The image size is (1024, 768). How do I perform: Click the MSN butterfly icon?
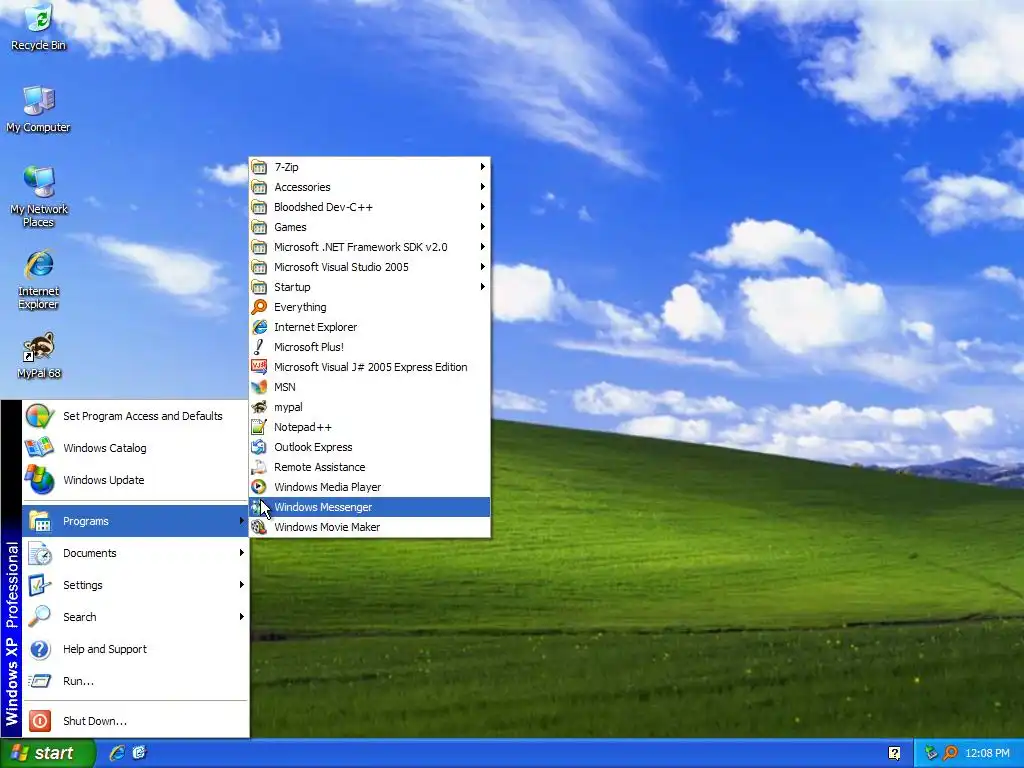pos(259,387)
